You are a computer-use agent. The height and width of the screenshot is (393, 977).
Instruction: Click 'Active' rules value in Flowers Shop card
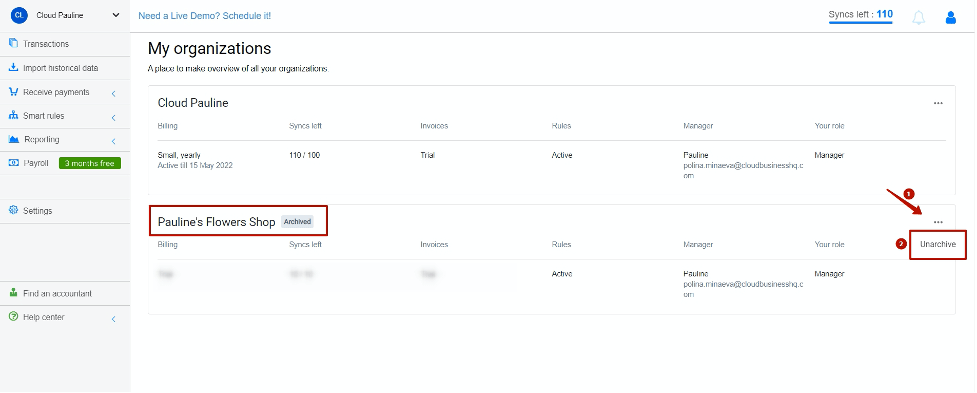[562, 273]
